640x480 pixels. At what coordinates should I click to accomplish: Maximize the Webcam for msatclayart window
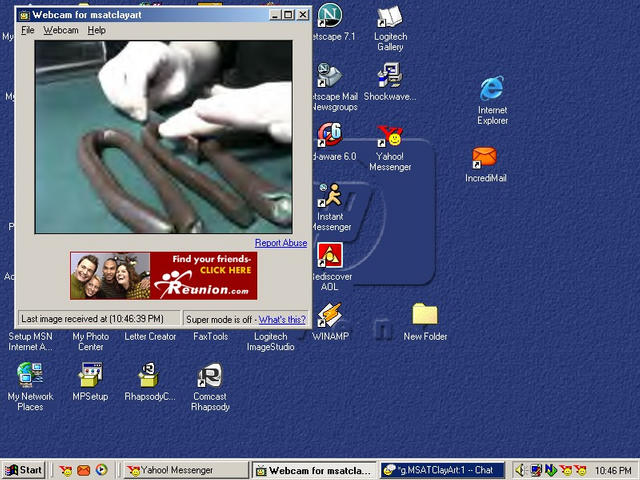click(x=288, y=15)
